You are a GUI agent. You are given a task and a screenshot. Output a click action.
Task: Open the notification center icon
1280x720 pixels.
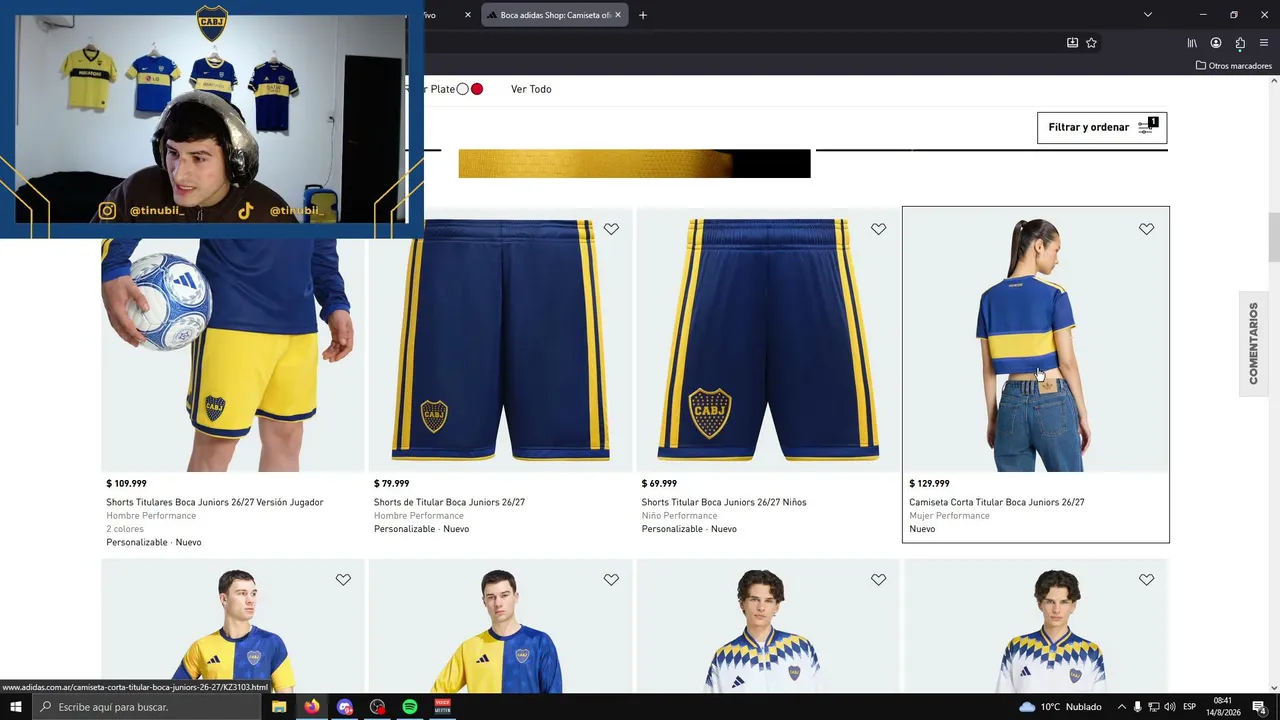click(x=1259, y=707)
